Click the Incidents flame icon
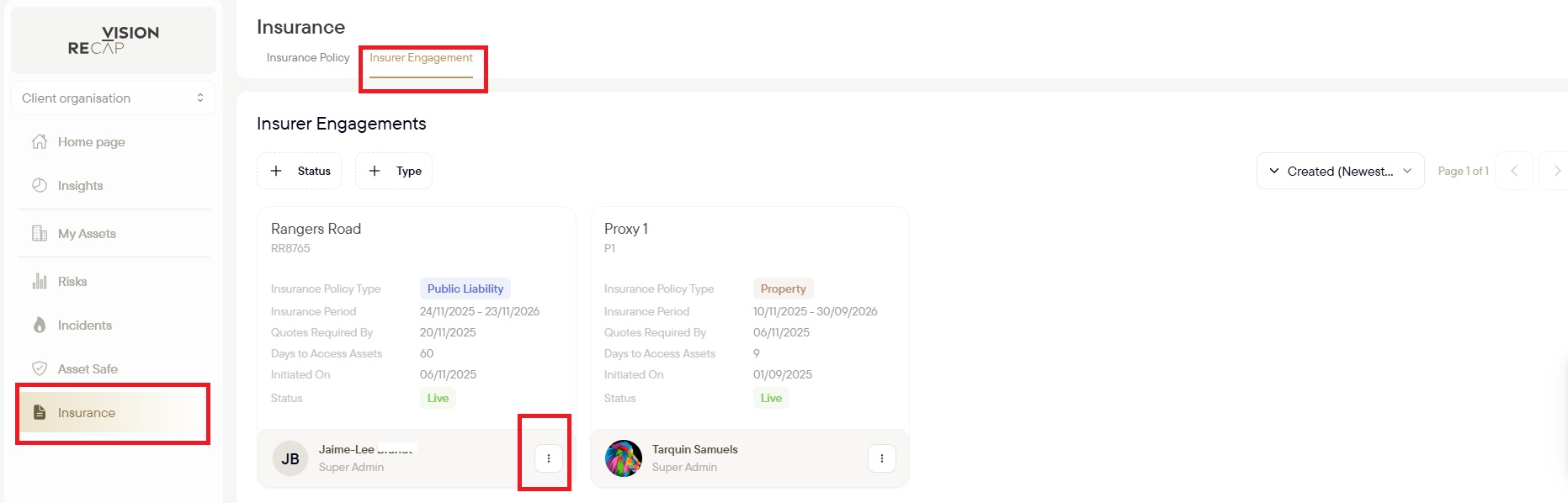This screenshot has height=503, width=1568. (40, 325)
